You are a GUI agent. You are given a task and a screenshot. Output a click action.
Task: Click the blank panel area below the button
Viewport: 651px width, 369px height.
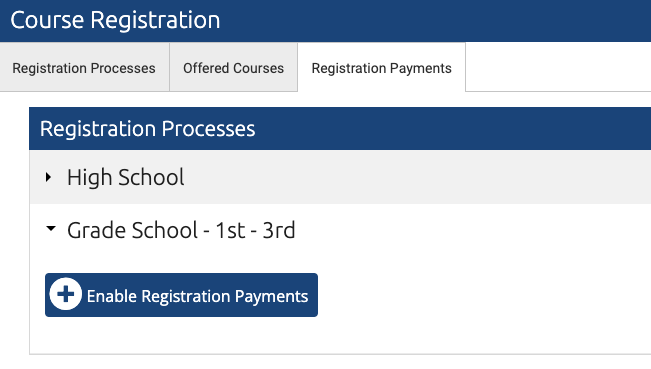pyautogui.click(x=340, y=335)
